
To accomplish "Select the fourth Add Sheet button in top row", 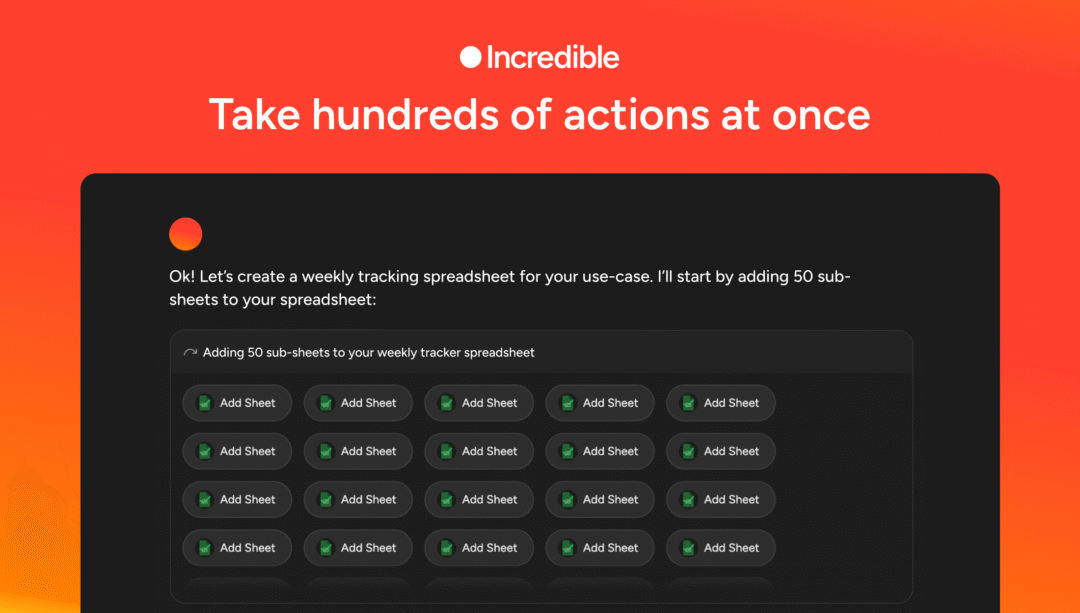I will (600, 403).
